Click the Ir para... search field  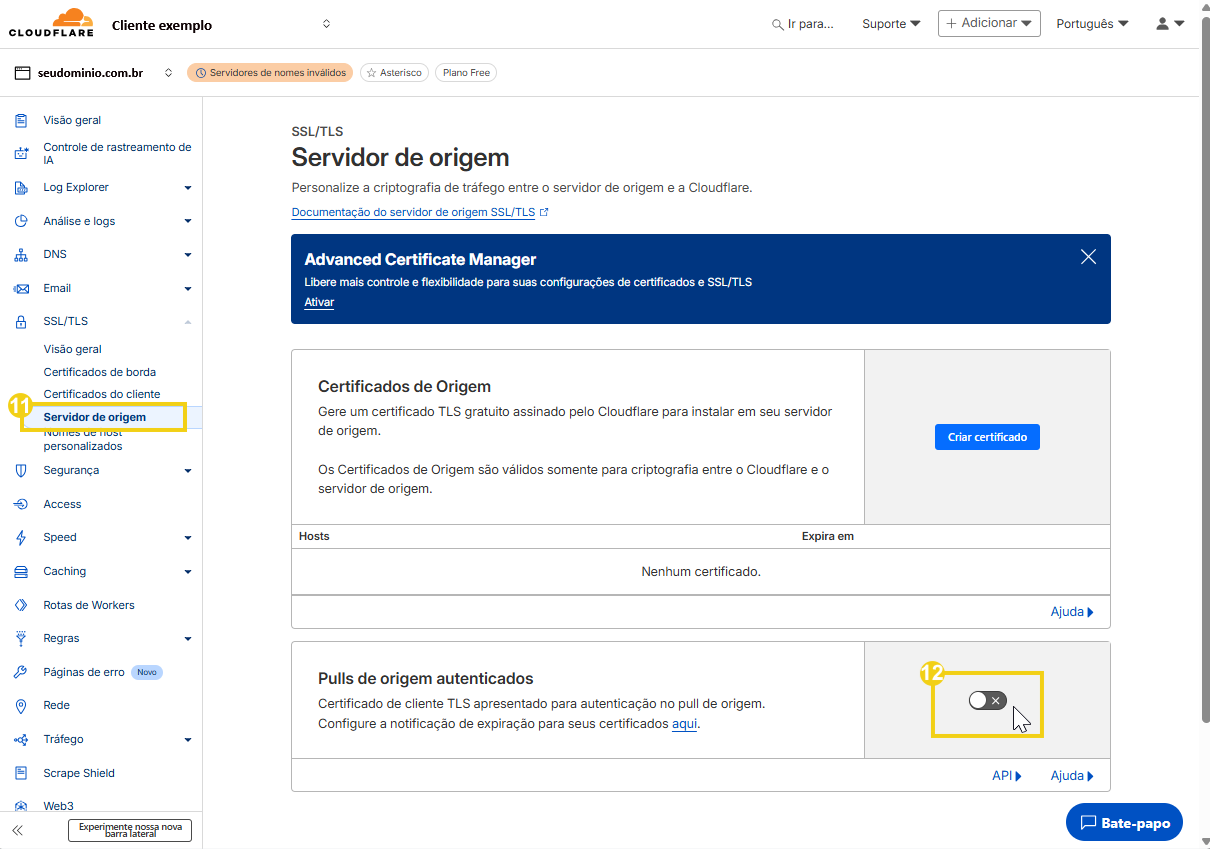[x=806, y=23]
